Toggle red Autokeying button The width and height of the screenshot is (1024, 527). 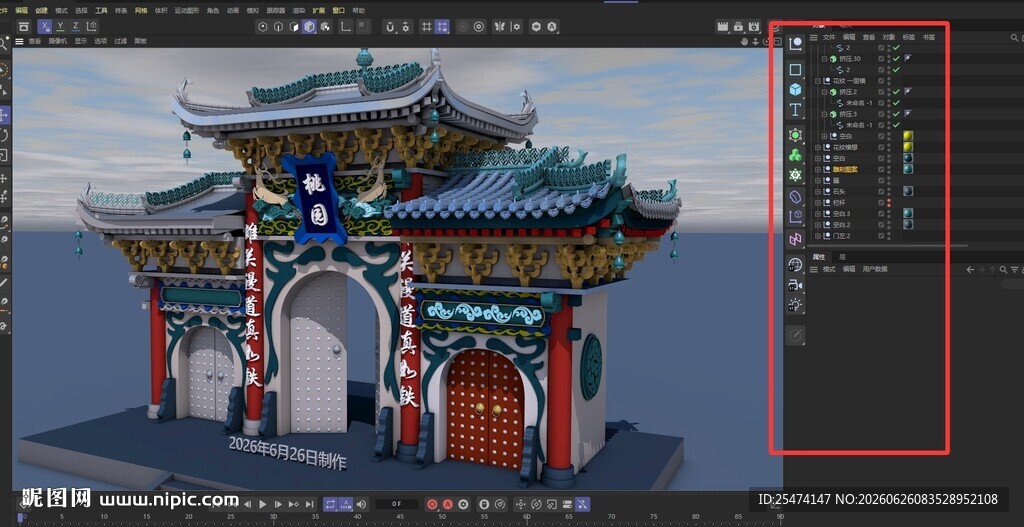click(x=448, y=504)
